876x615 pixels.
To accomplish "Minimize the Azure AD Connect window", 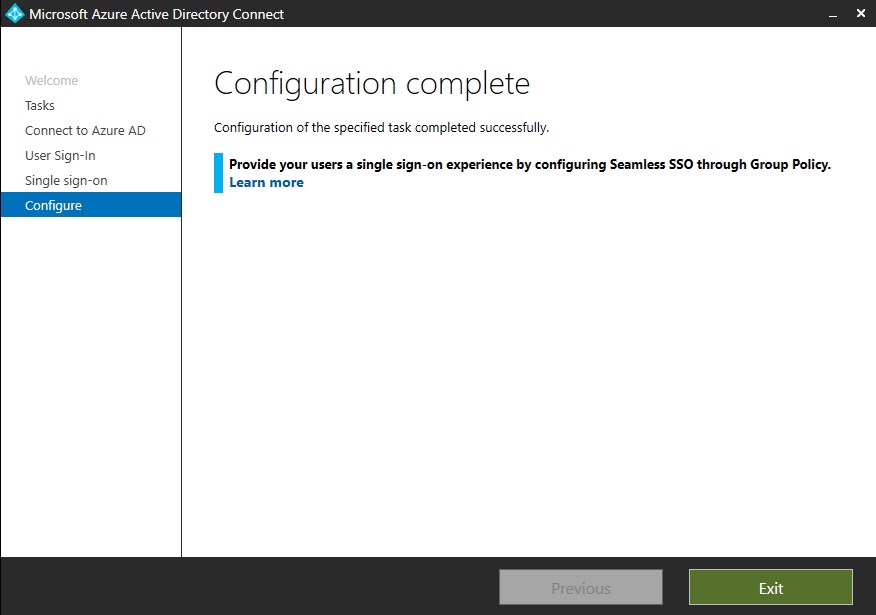I will point(829,14).
